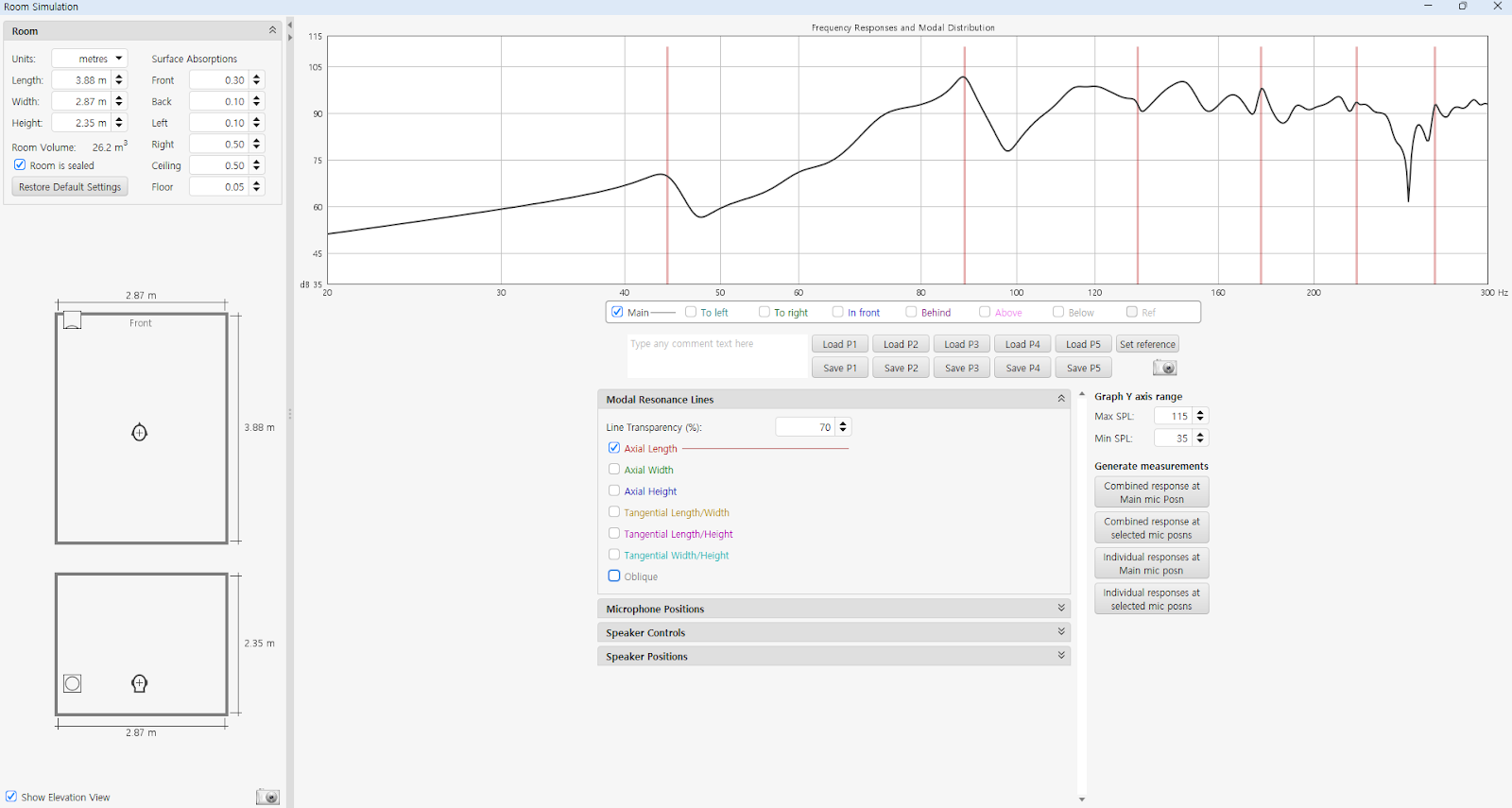Adjust the Max SPL stepper

(x=1200, y=416)
